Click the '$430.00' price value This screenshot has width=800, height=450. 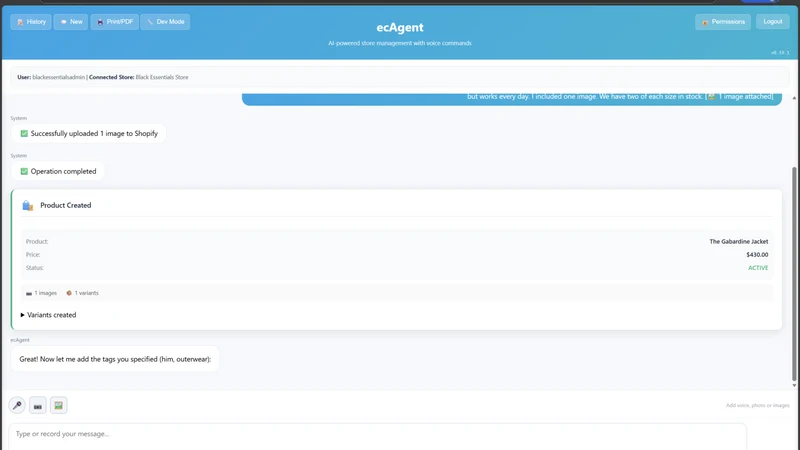click(757, 255)
